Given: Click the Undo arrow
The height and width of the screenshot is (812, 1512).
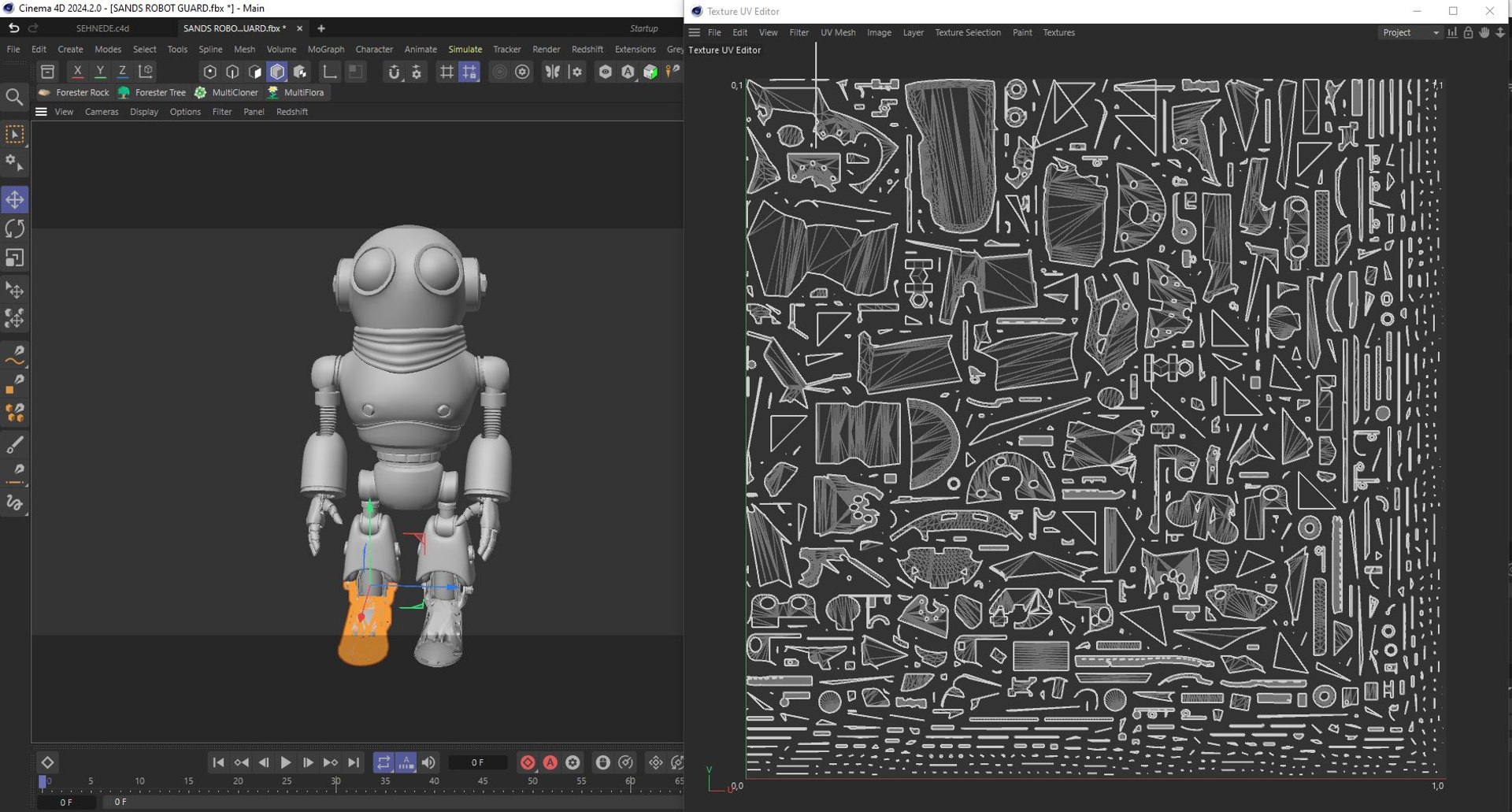Looking at the screenshot, I should (13, 28).
